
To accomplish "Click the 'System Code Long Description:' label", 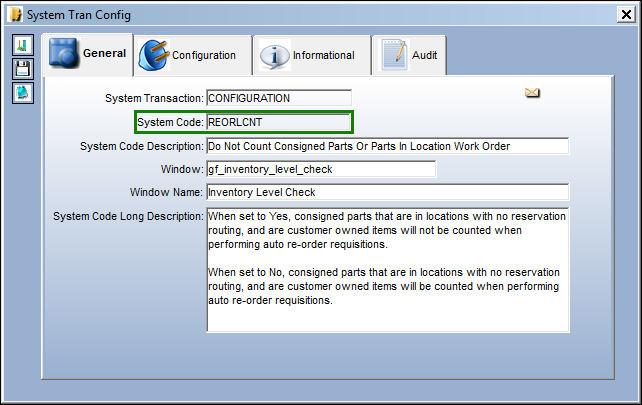I will click(128, 216).
